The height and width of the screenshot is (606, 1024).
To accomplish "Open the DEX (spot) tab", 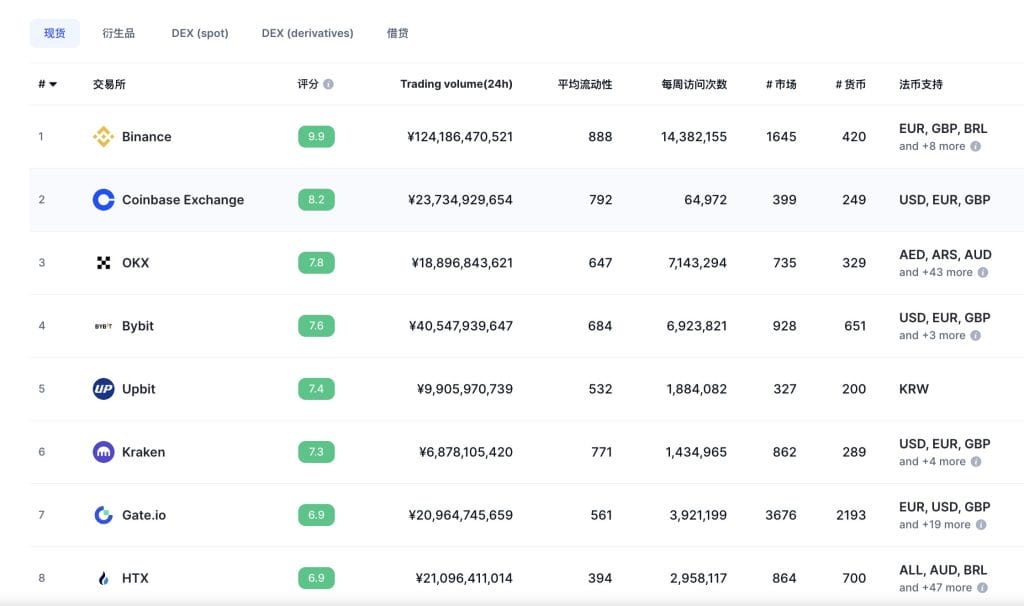I will [x=200, y=33].
